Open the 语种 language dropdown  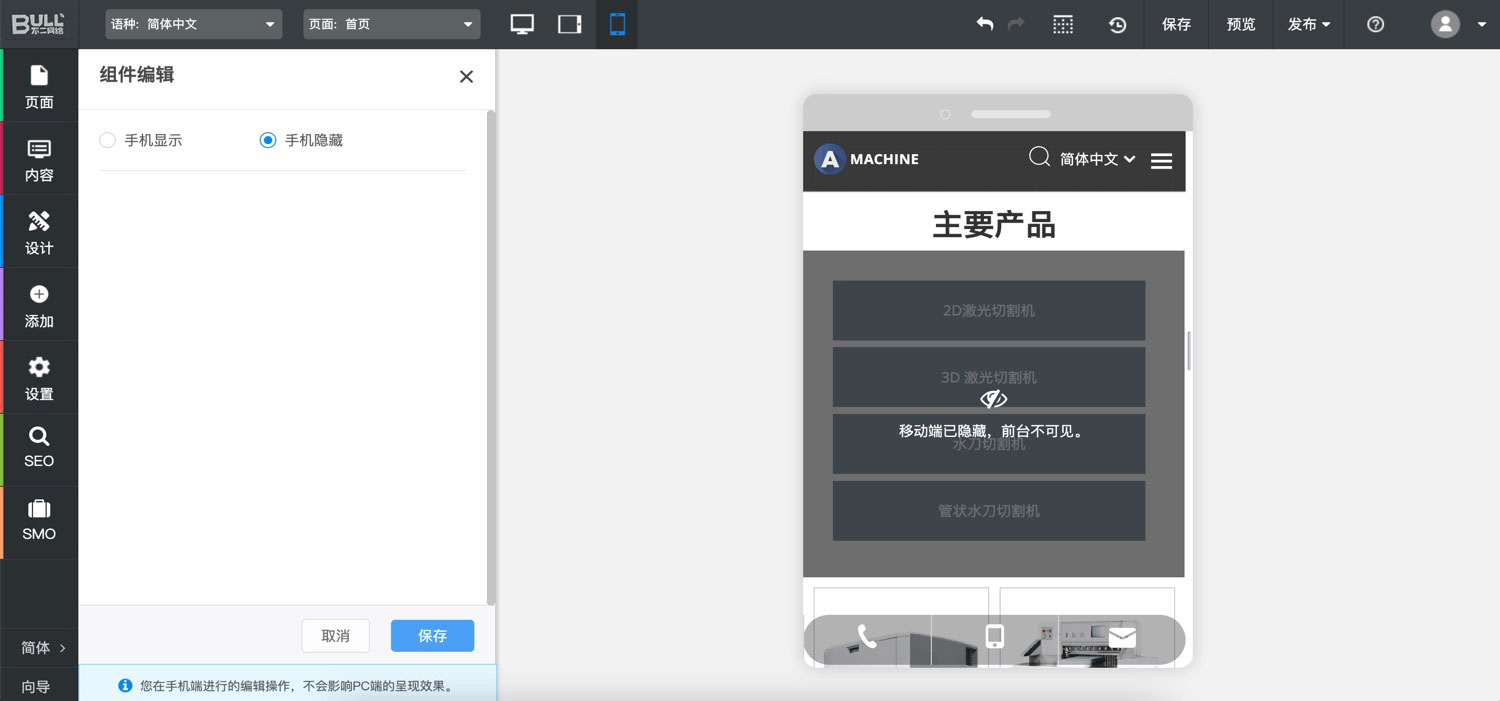point(193,24)
